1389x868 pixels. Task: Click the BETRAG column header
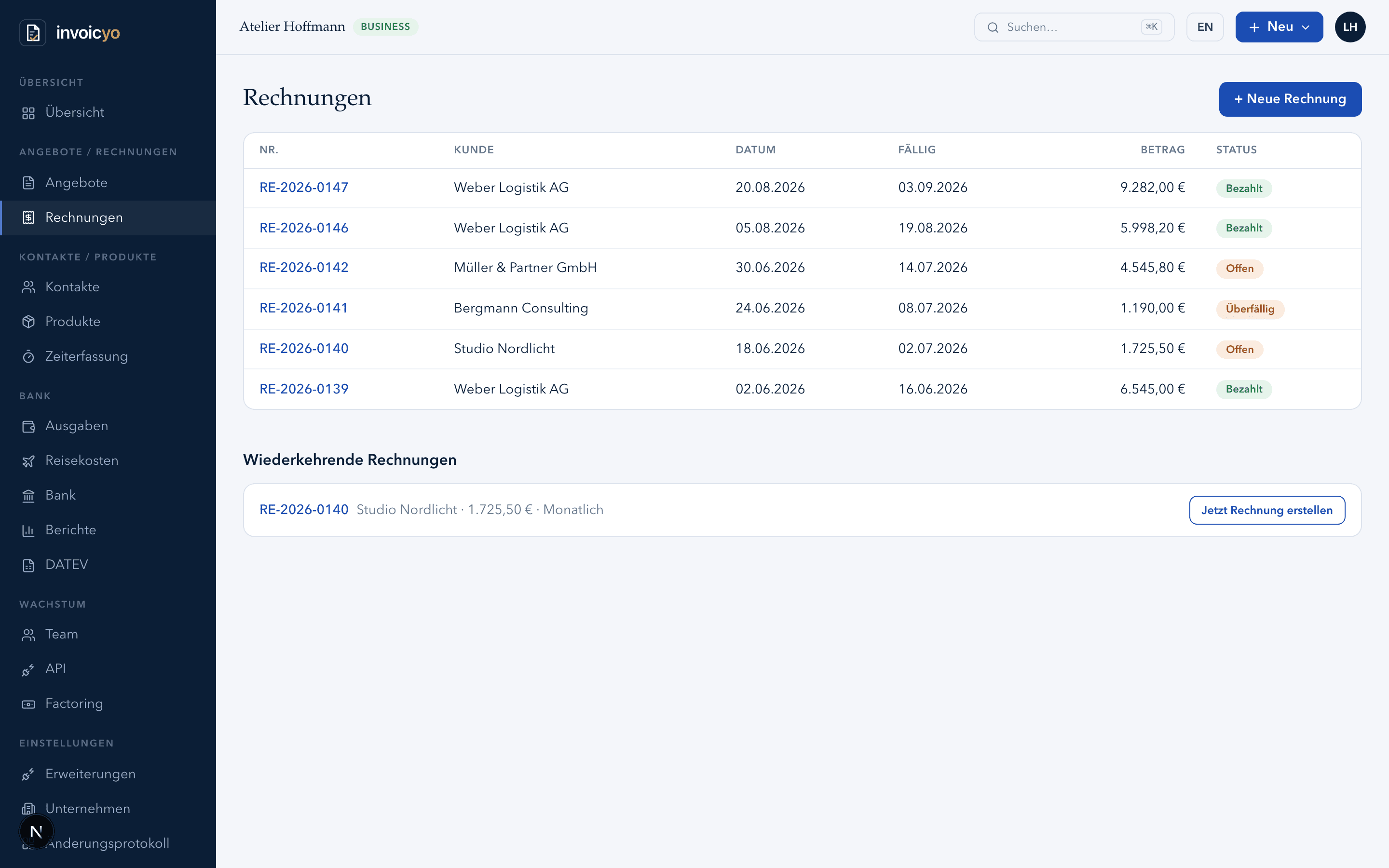(1162, 150)
